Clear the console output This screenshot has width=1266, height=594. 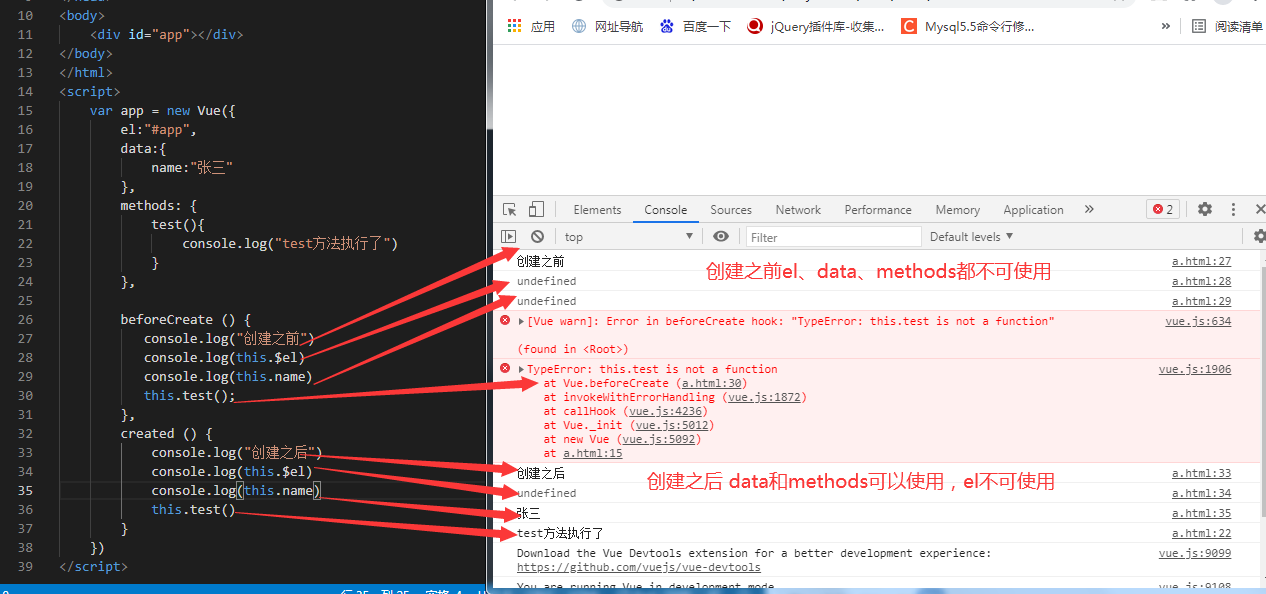click(x=537, y=236)
